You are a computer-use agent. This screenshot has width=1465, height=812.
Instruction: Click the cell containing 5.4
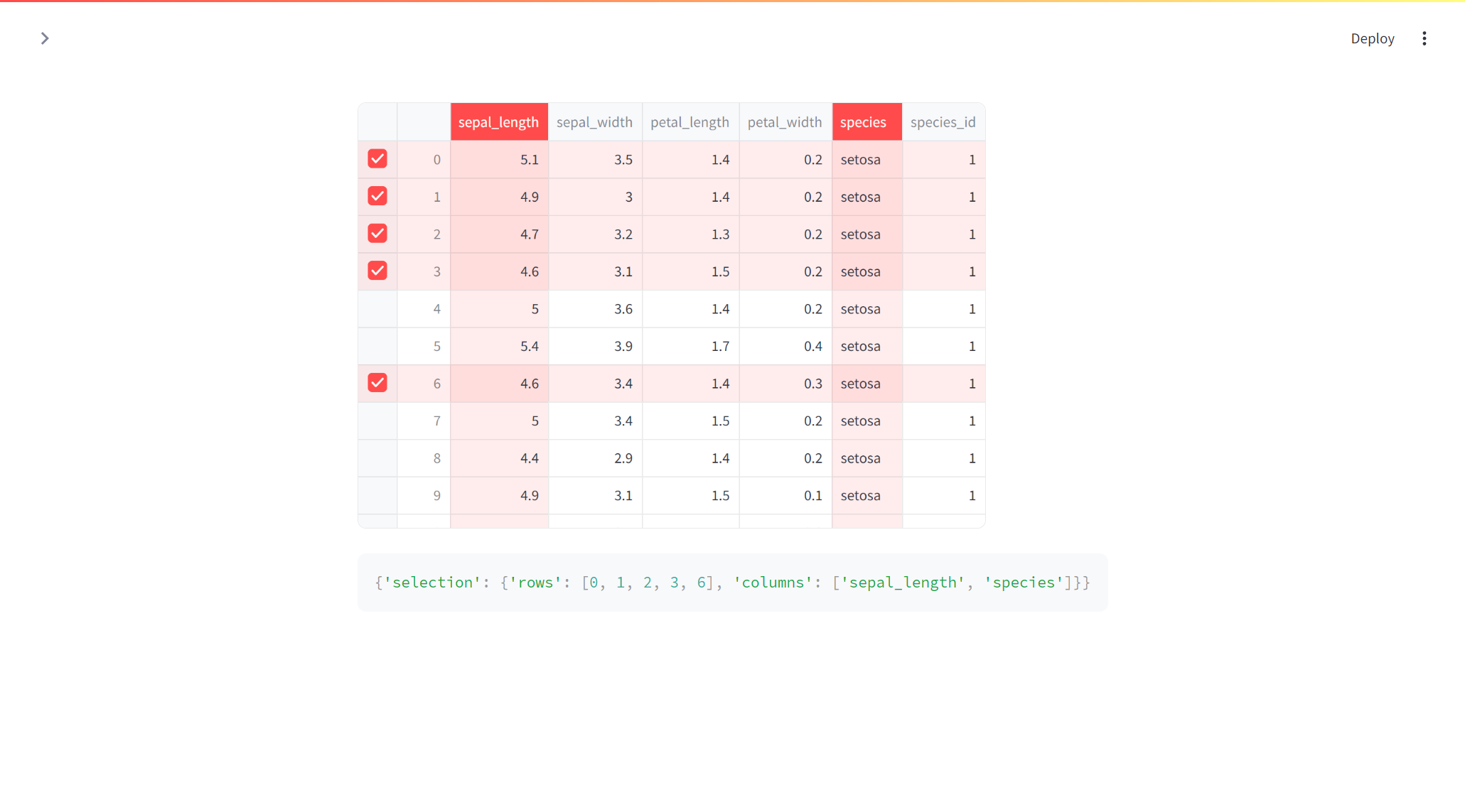(500, 346)
